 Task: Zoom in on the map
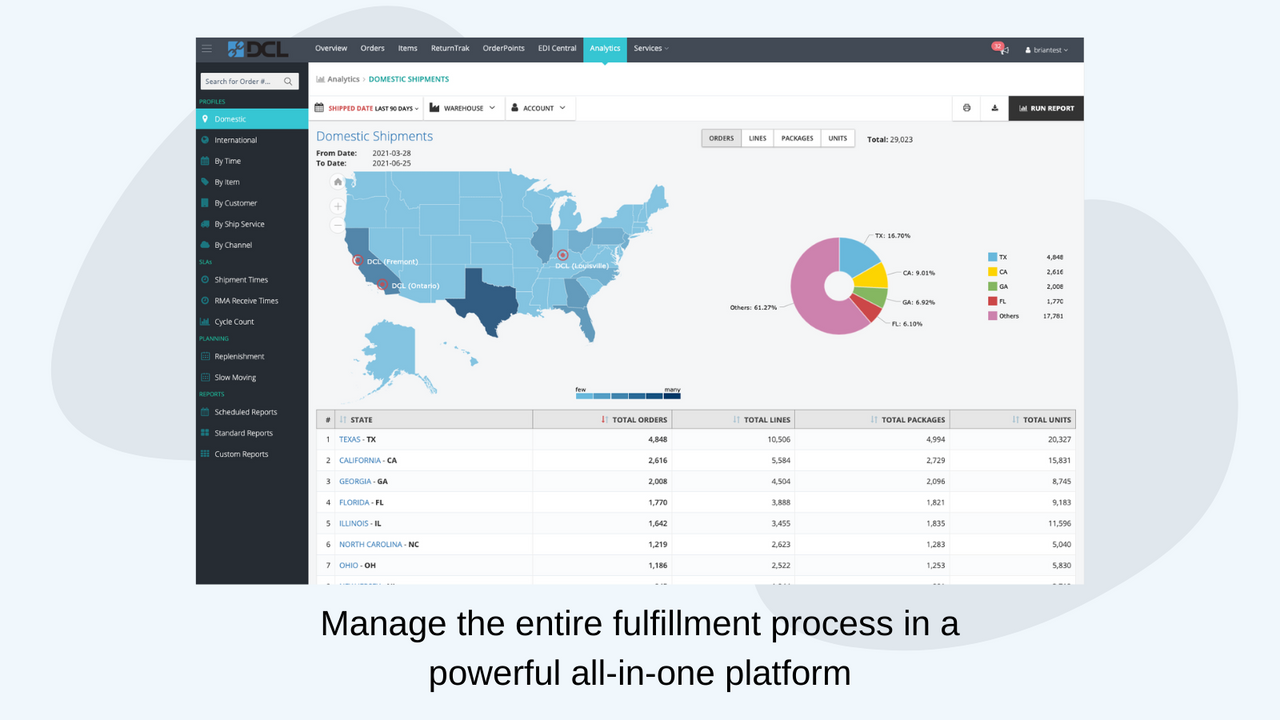click(338, 206)
